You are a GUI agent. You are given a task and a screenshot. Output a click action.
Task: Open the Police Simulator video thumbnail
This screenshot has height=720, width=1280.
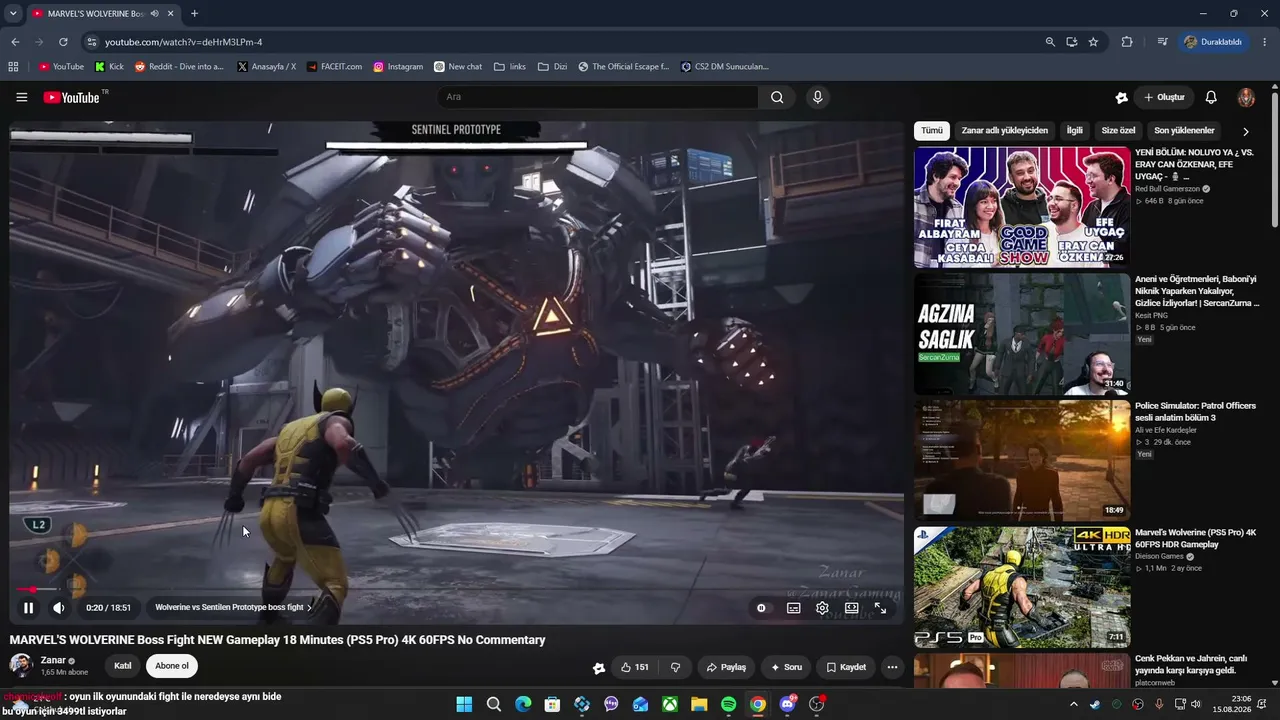coord(1022,461)
